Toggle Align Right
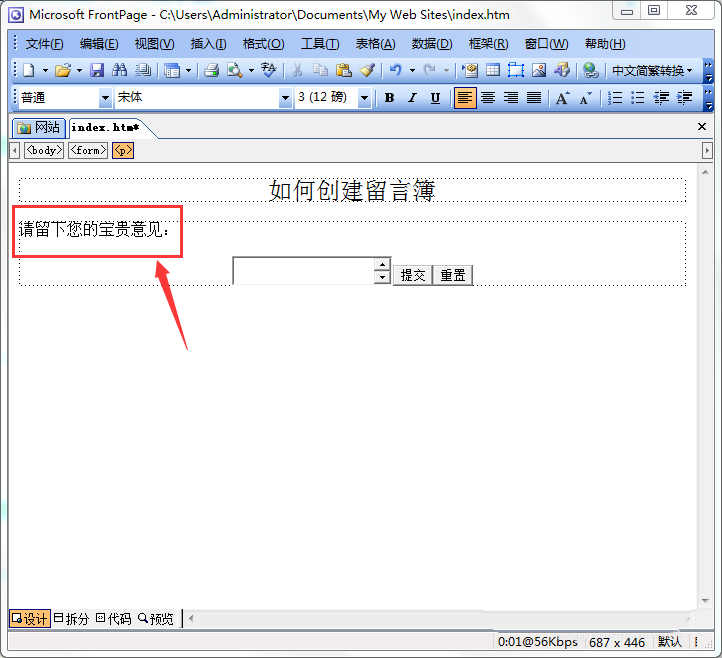Image resolution: width=722 pixels, height=658 pixels. tap(511, 98)
